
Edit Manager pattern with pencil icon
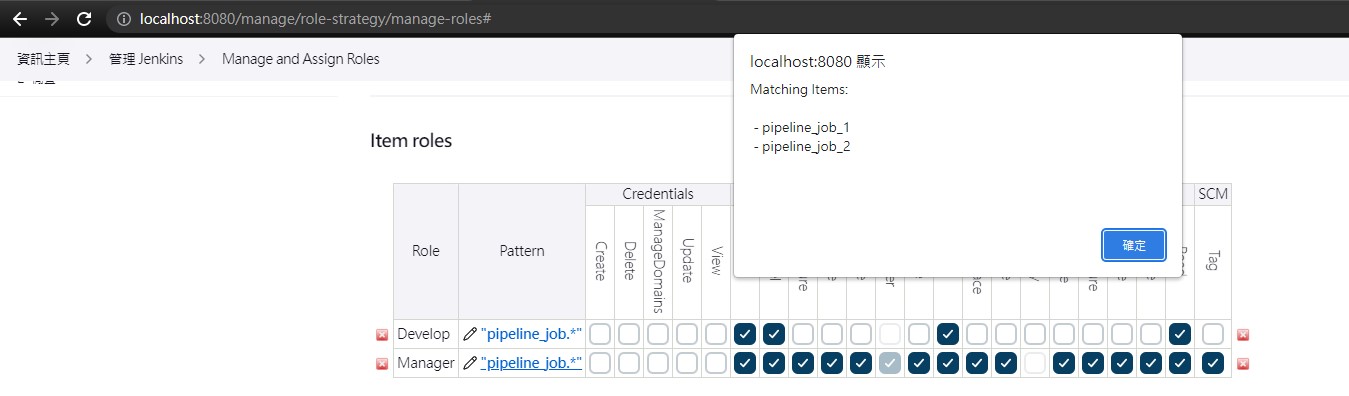tap(470, 363)
